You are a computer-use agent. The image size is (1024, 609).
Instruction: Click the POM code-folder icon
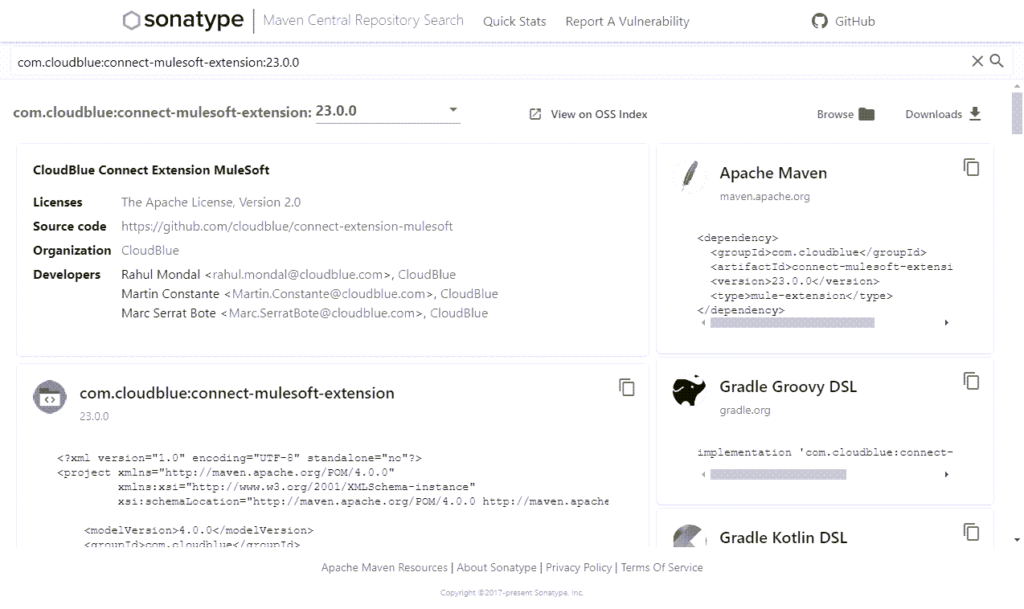pos(50,398)
